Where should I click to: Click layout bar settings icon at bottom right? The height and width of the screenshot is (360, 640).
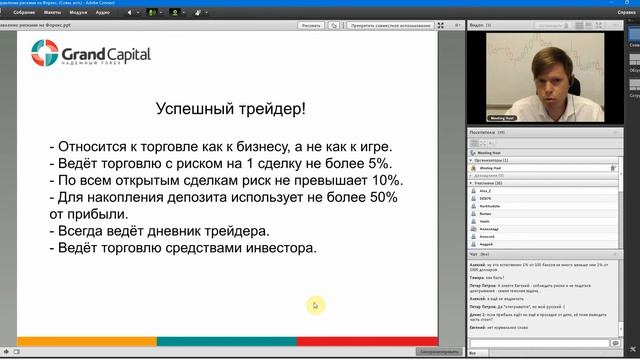(633, 349)
